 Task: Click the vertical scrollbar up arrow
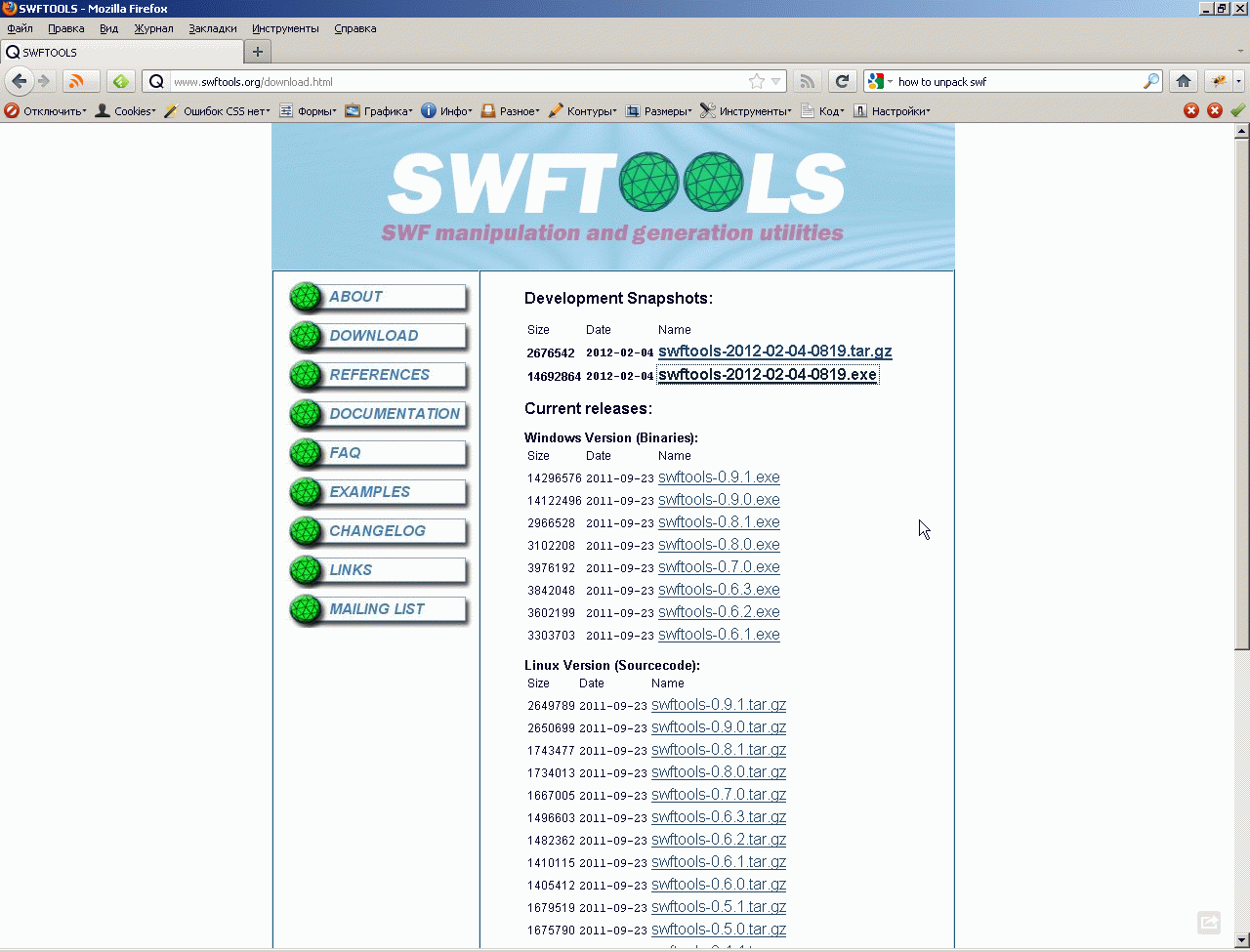1242,131
